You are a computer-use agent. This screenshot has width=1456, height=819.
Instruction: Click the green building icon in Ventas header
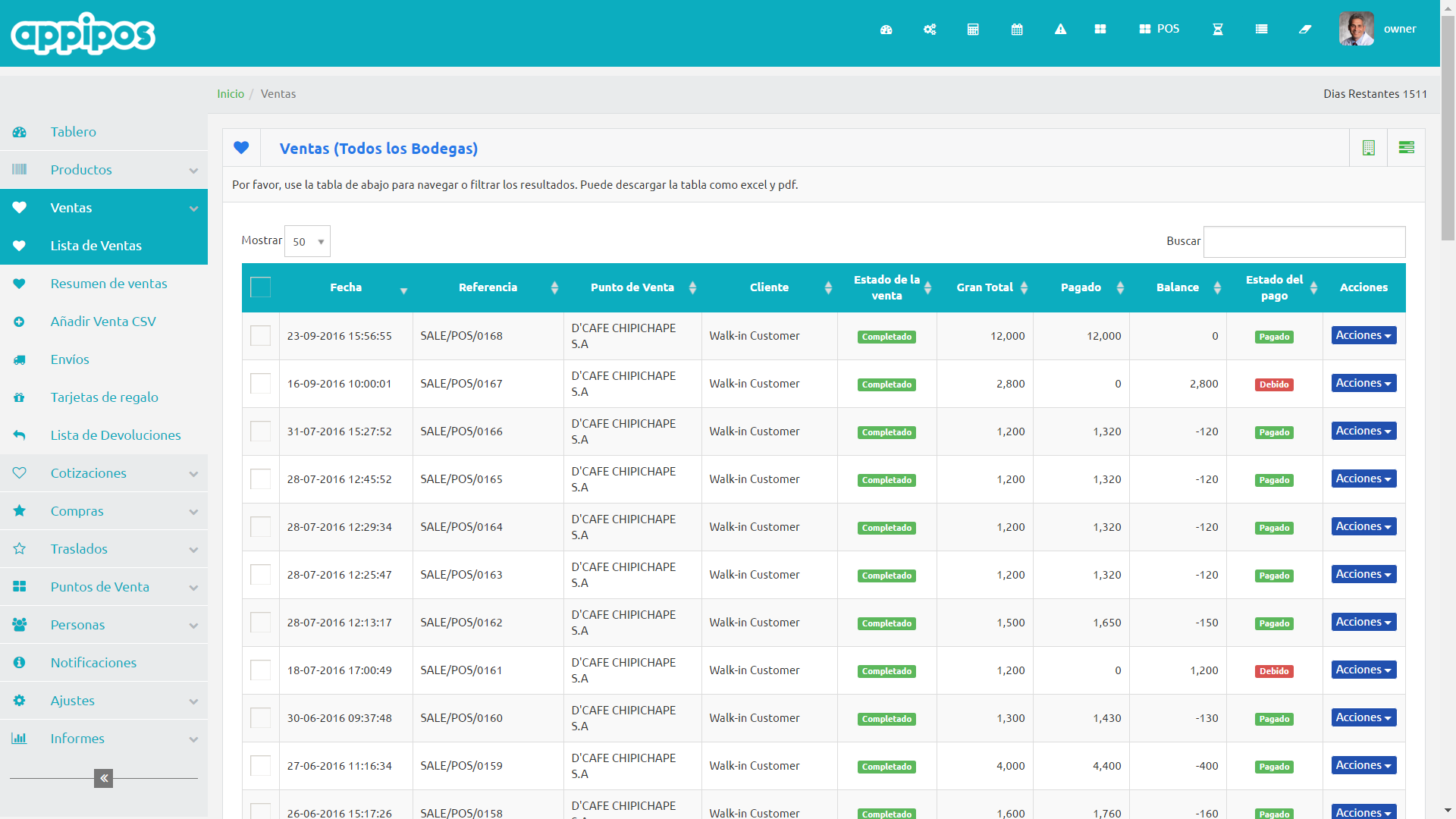coord(1369,148)
